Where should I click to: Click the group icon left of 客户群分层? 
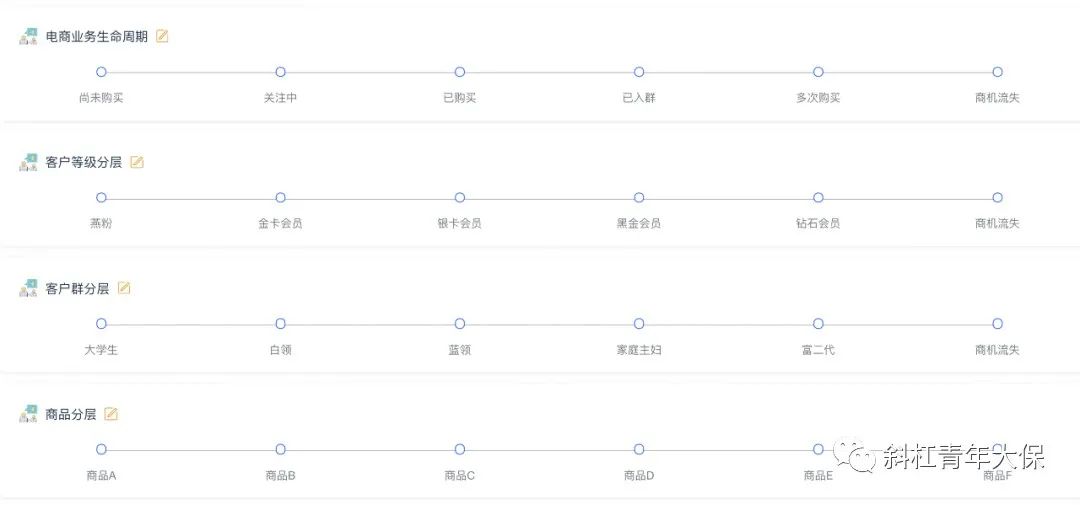coord(28,289)
